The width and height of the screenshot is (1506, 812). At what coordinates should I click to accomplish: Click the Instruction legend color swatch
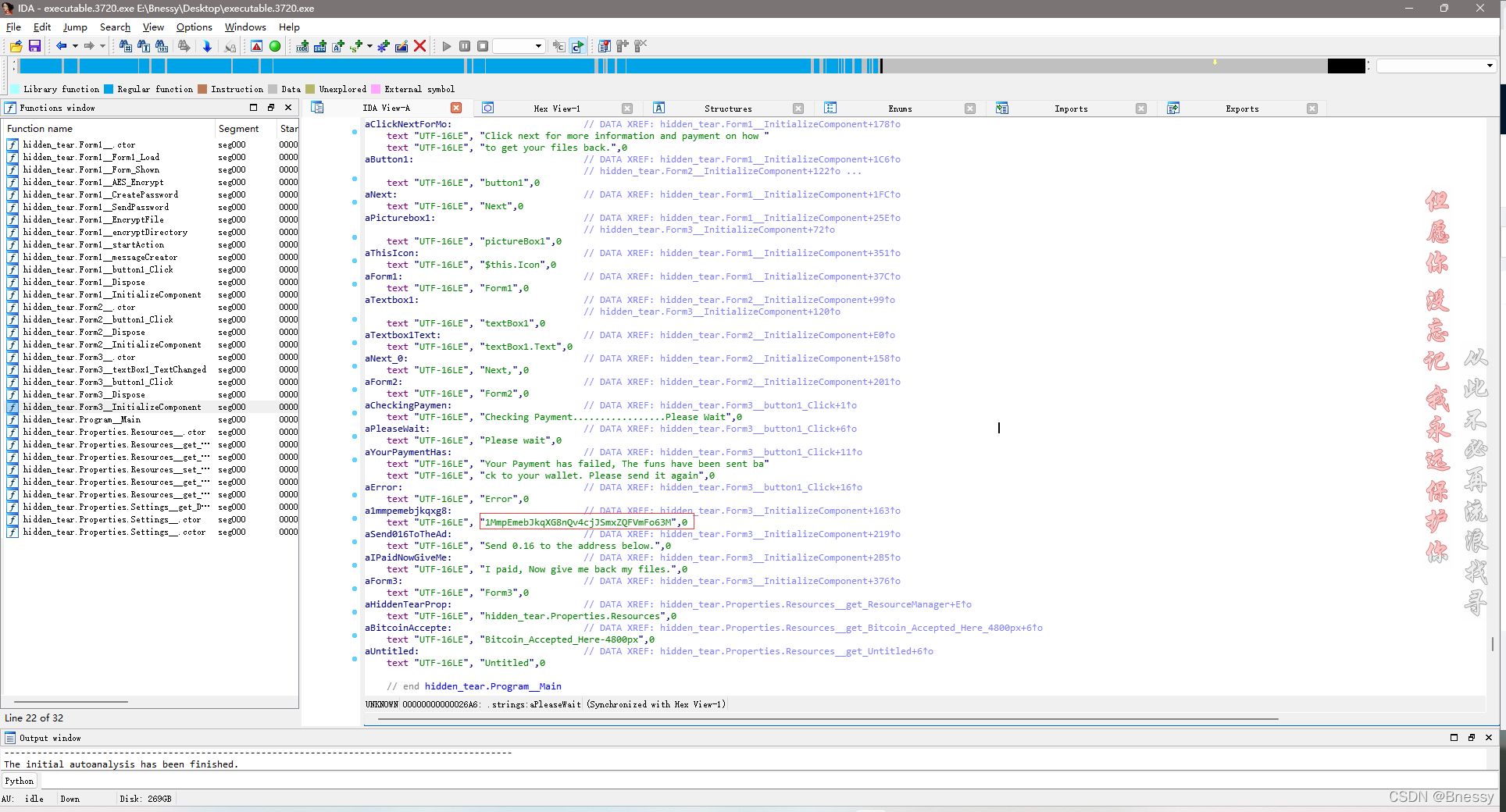click(203, 89)
